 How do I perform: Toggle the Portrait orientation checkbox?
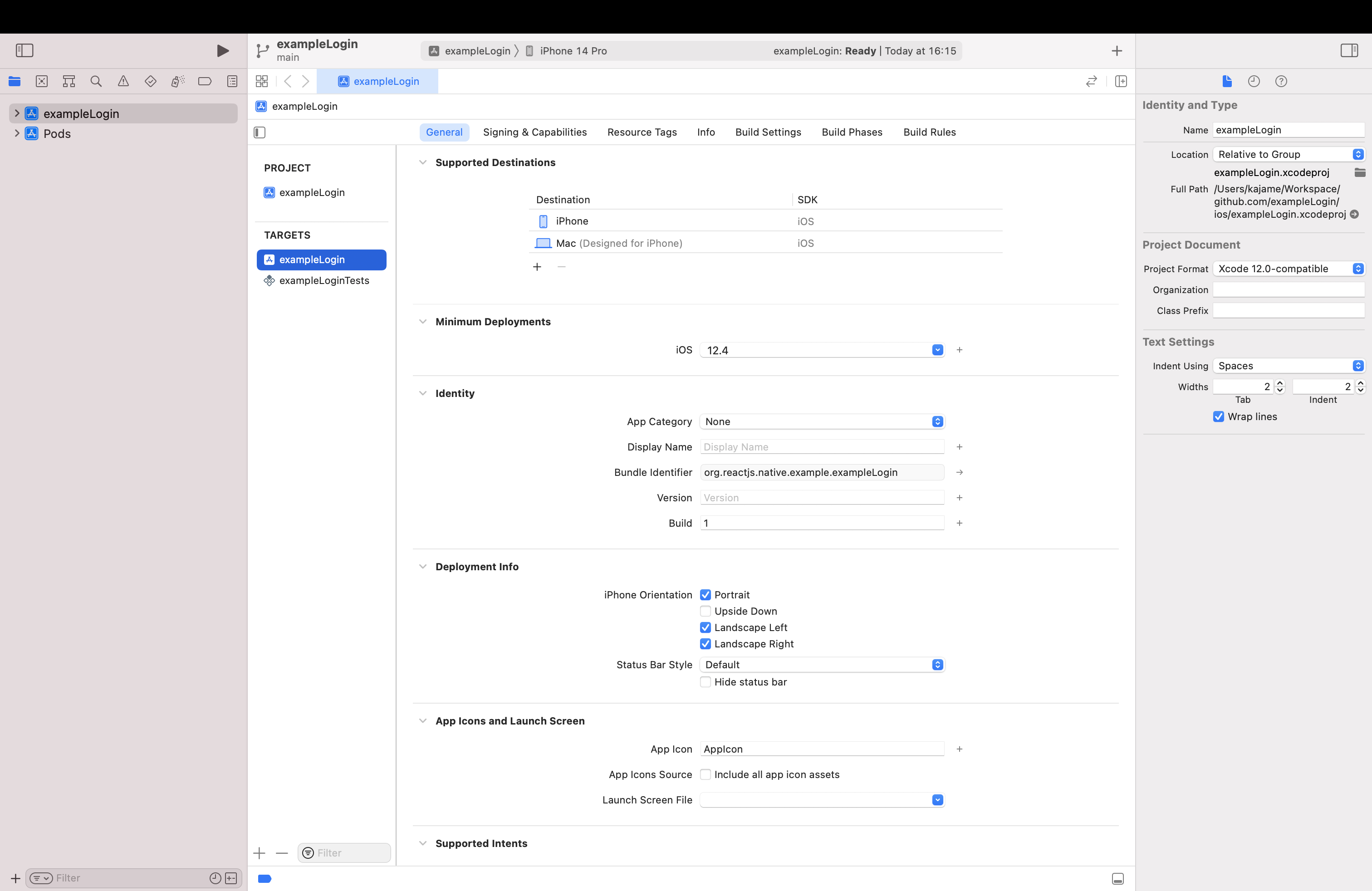(706, 594)
